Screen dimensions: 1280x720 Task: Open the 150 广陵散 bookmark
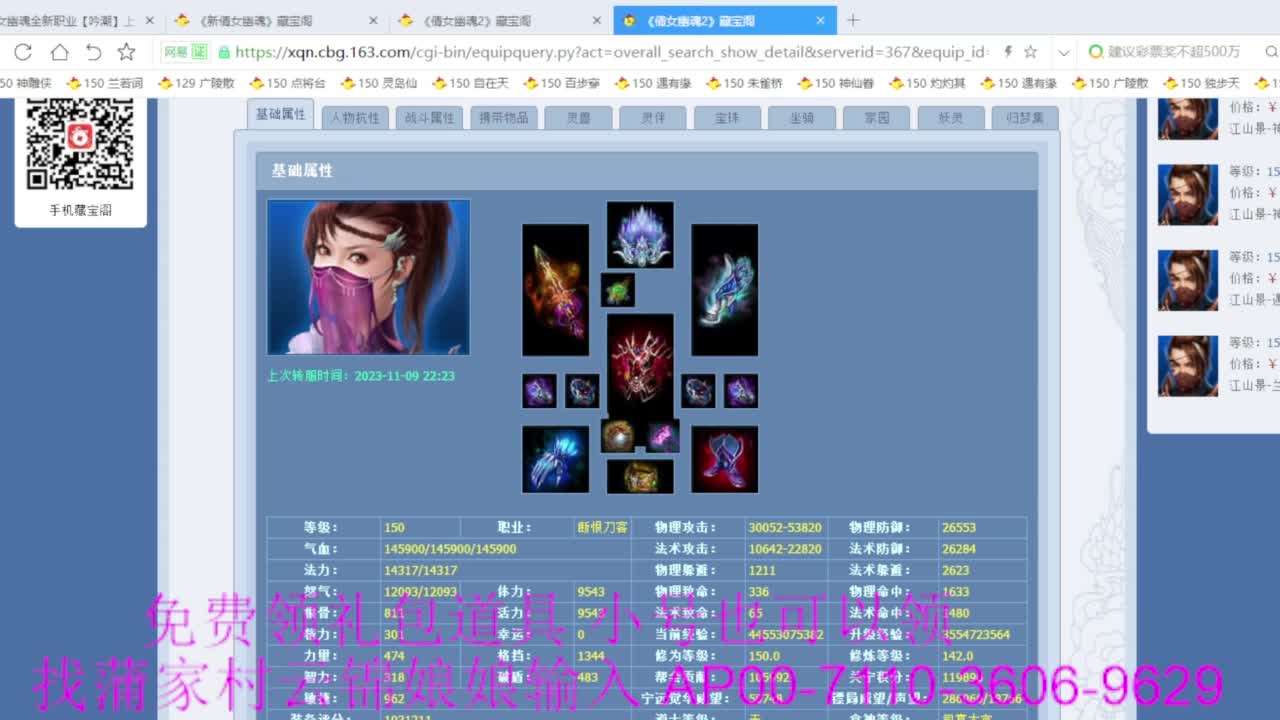[1110, 83]
